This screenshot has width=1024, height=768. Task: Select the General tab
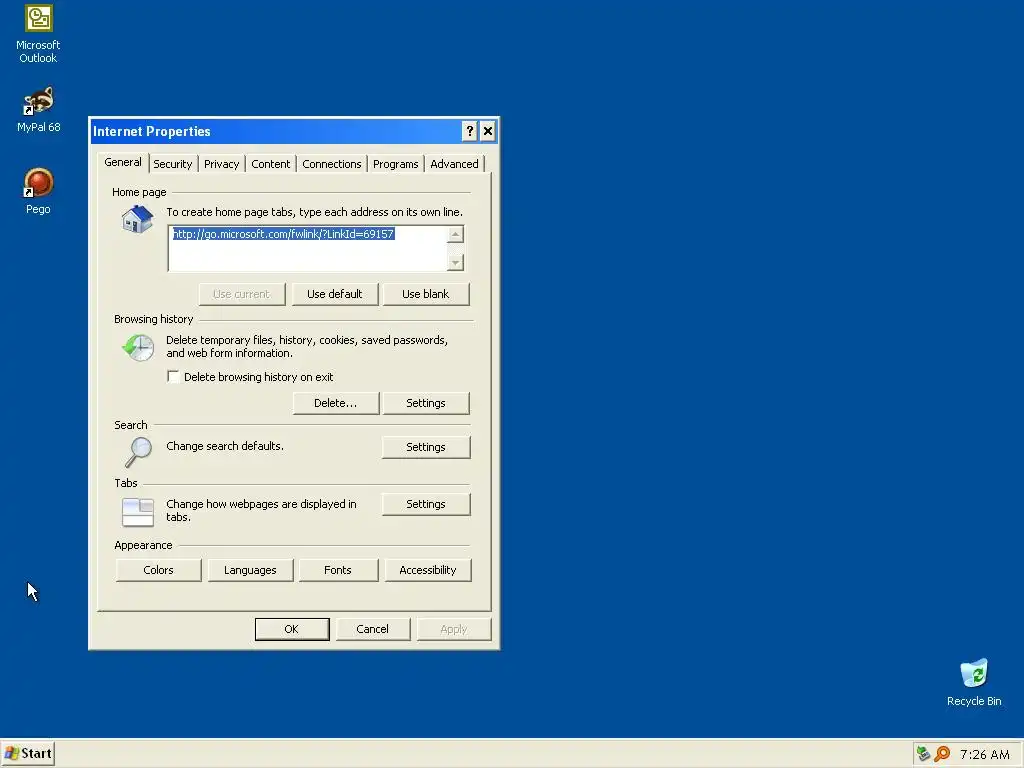click(123, 162)
